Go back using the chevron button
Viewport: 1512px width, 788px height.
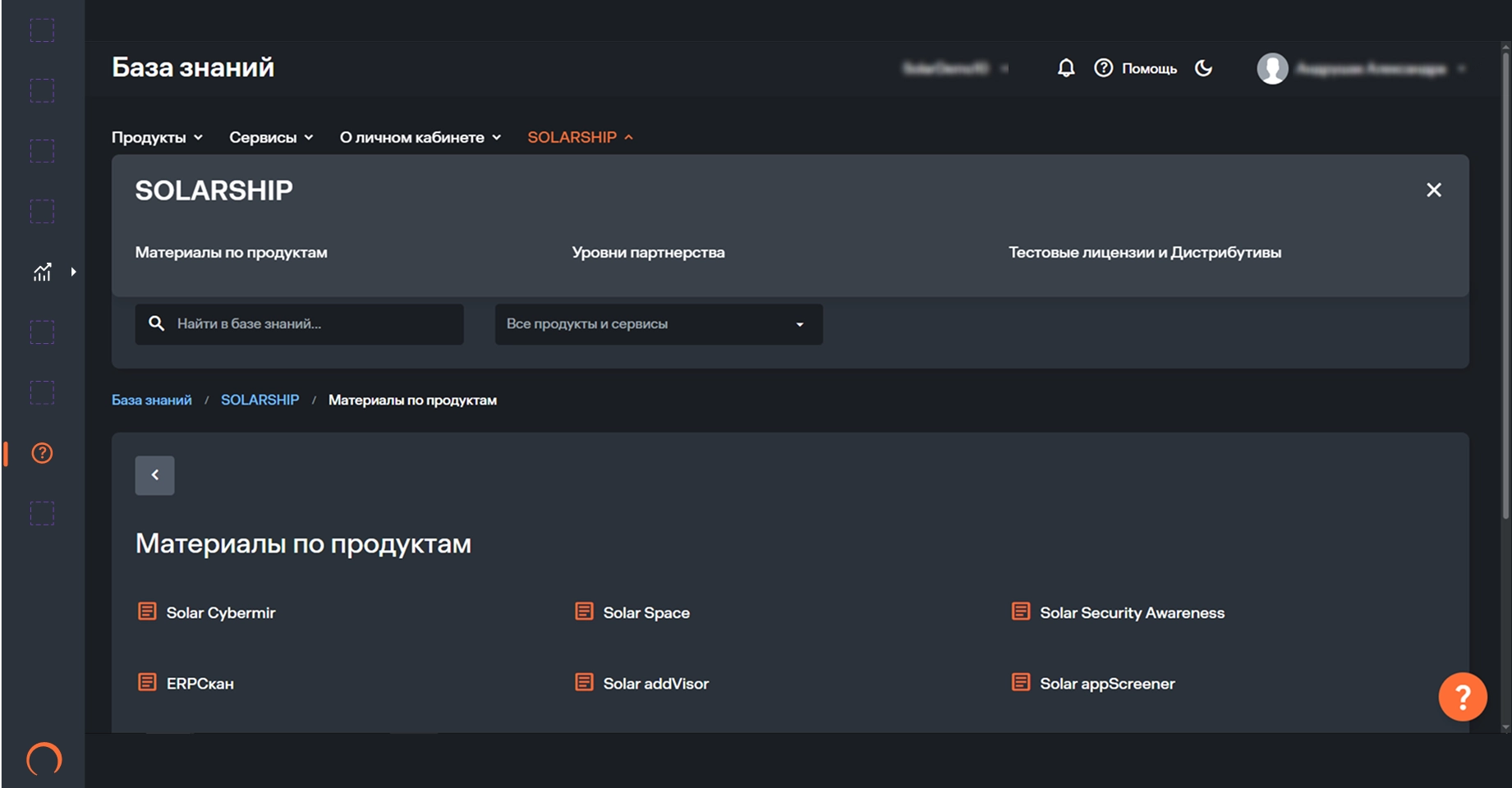(x=154, y=475)
